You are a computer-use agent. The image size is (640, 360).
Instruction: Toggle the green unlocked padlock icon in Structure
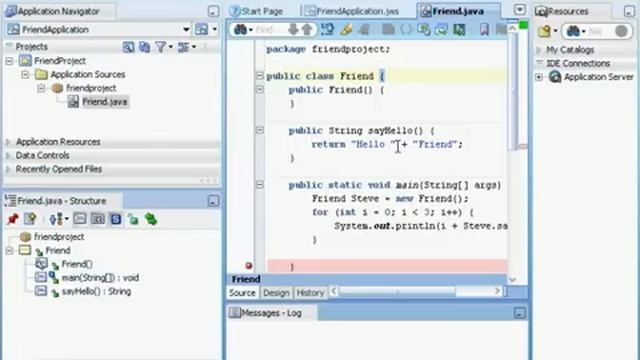[x=133, y=219]
